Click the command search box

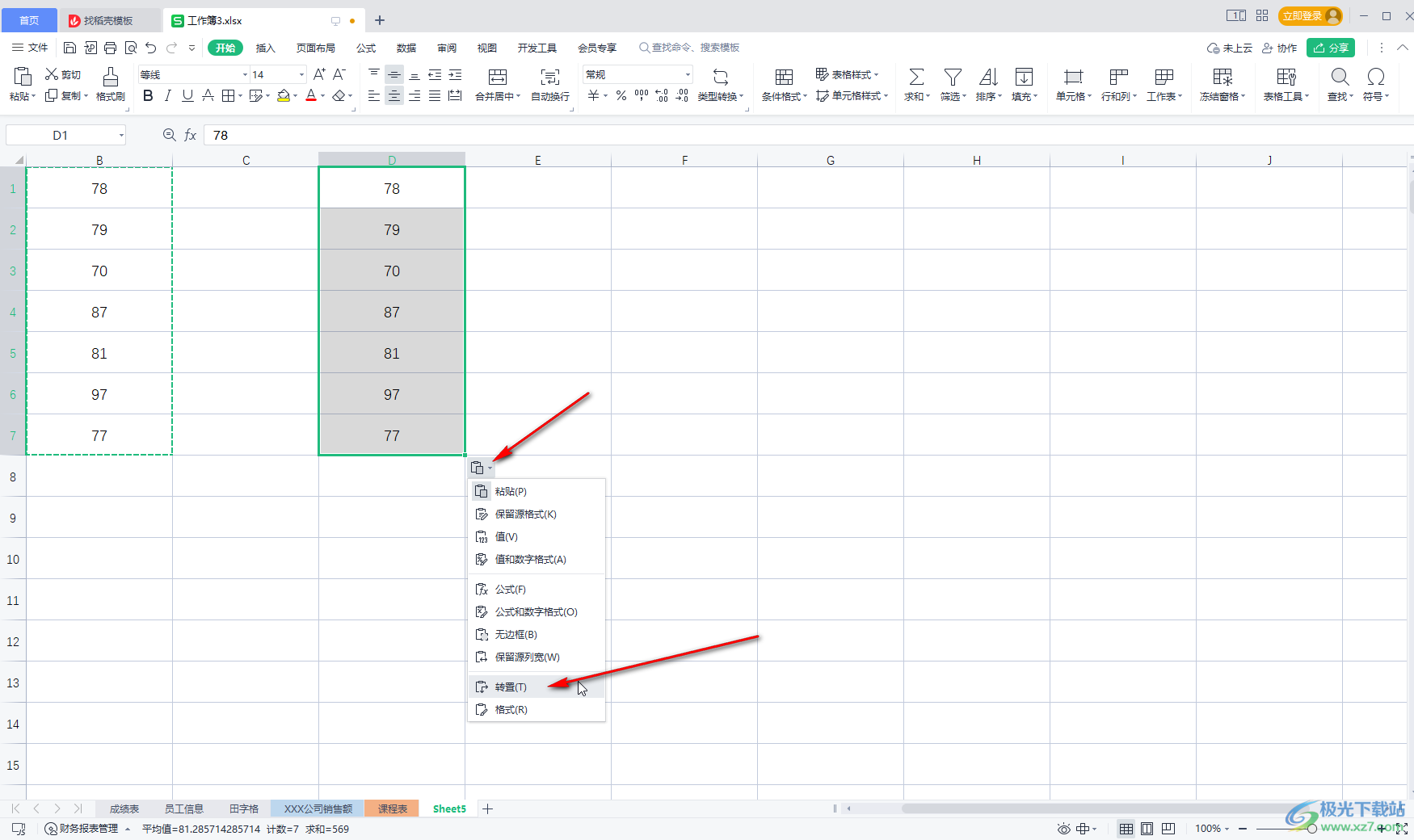(689, 48)
